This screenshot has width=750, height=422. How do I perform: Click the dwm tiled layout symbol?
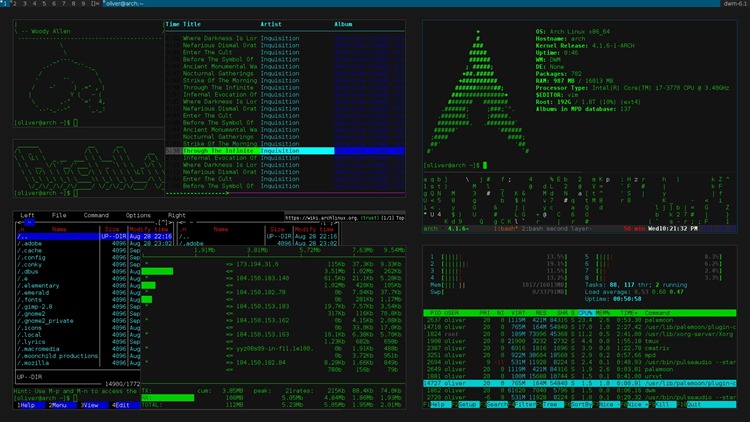tap(95, 3)
